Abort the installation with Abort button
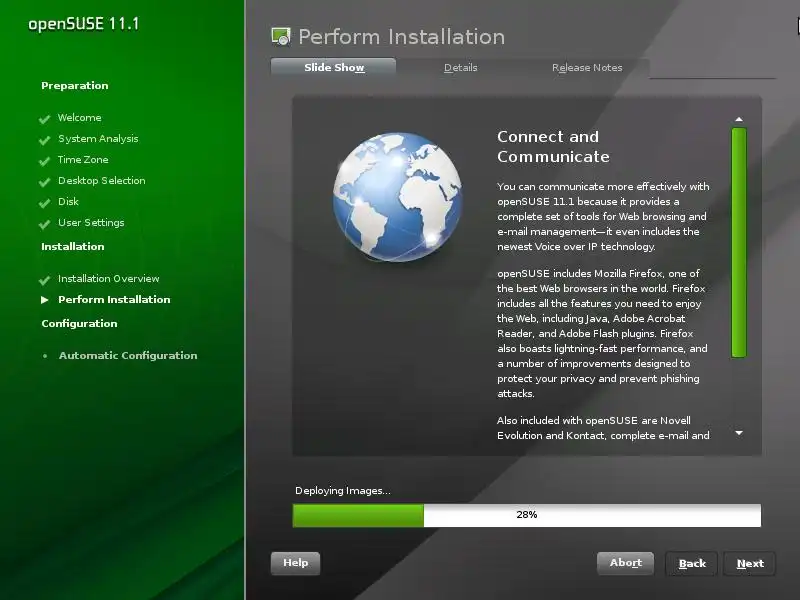The height and width of the screenshot is (600, 800). coord(626,563)
